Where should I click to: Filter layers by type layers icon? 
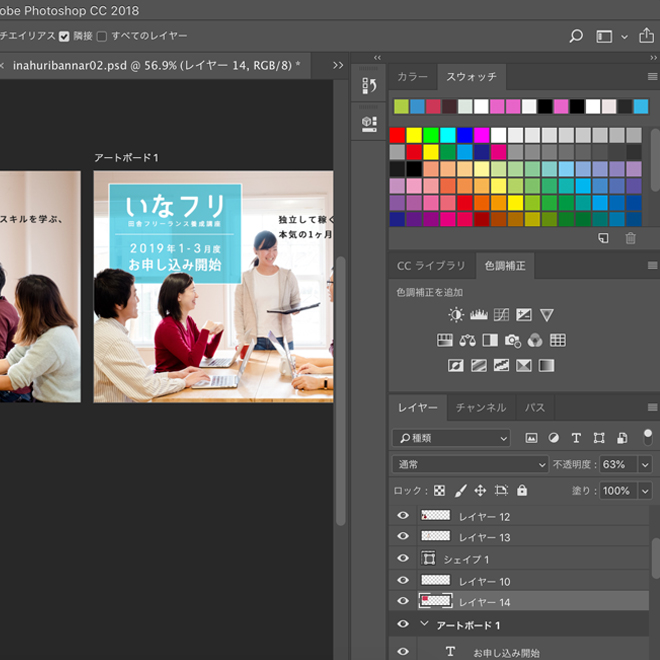click(576, 438)
